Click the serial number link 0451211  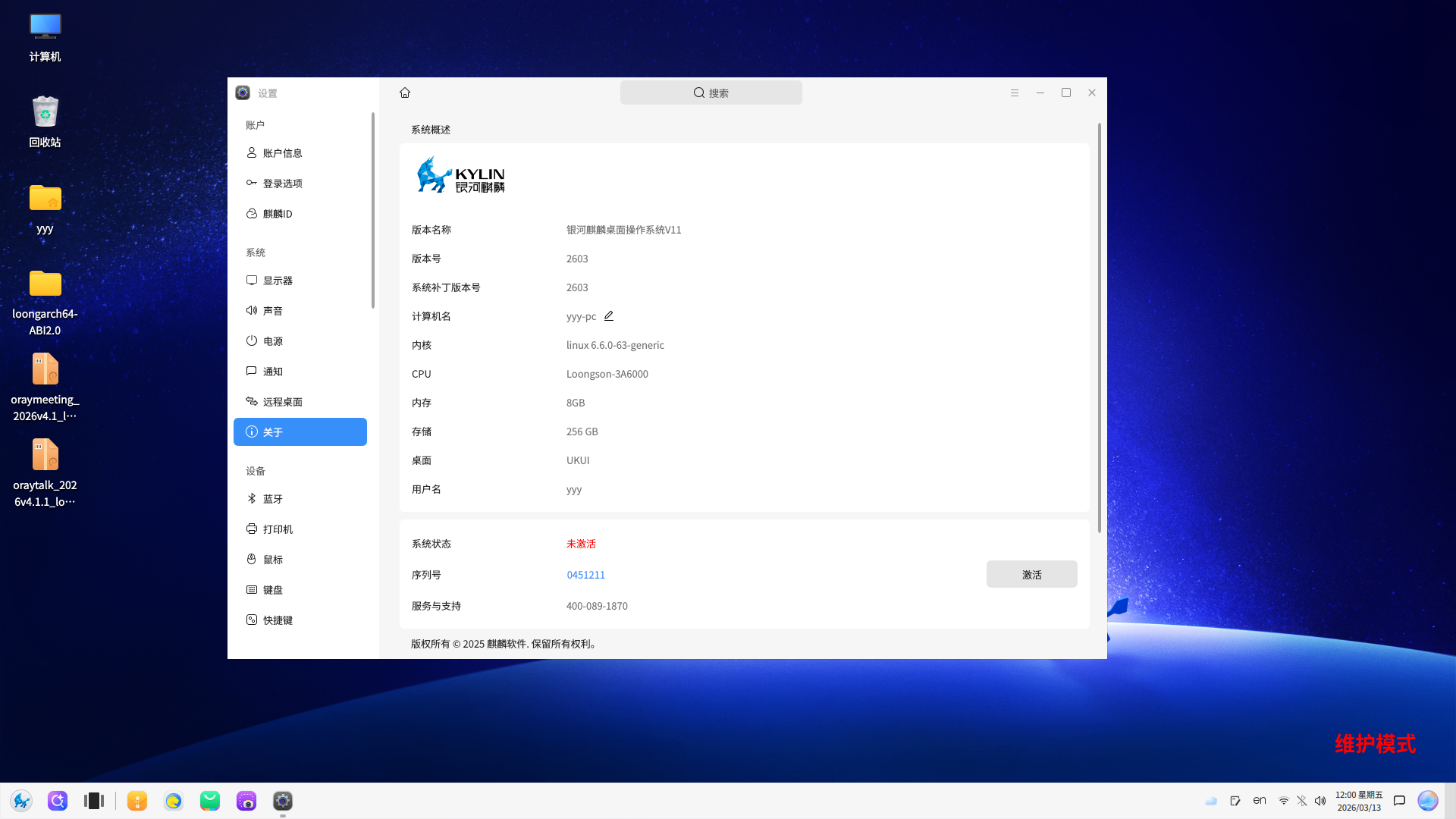585,575
